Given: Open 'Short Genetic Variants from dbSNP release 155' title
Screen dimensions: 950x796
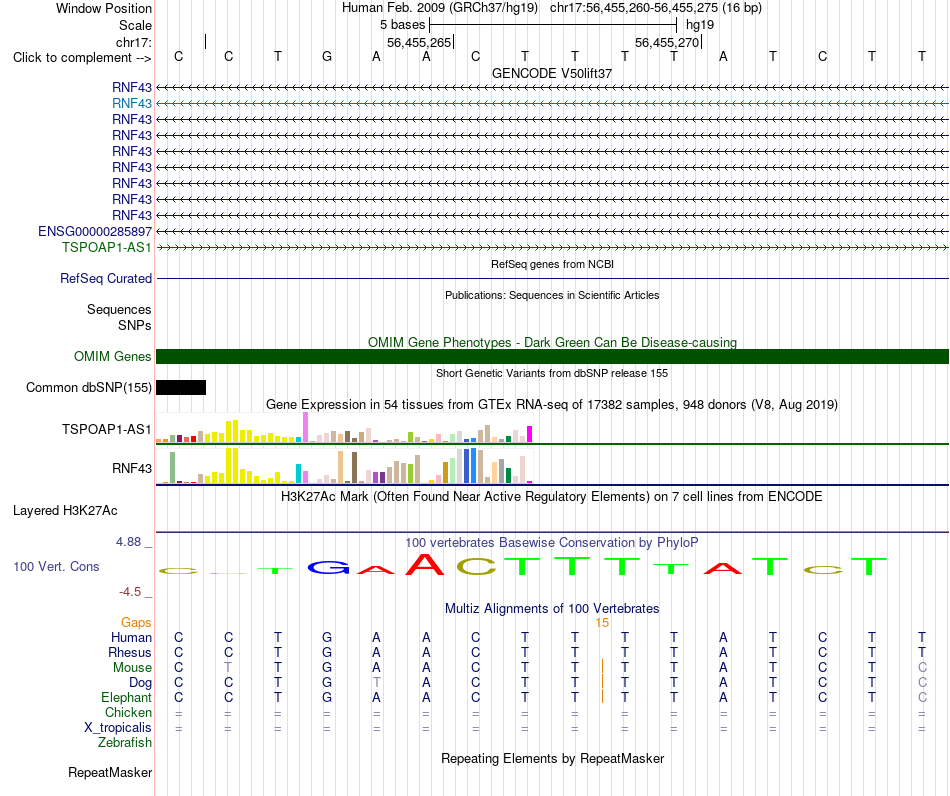Looking at the screenshot, I should [552, 373].
